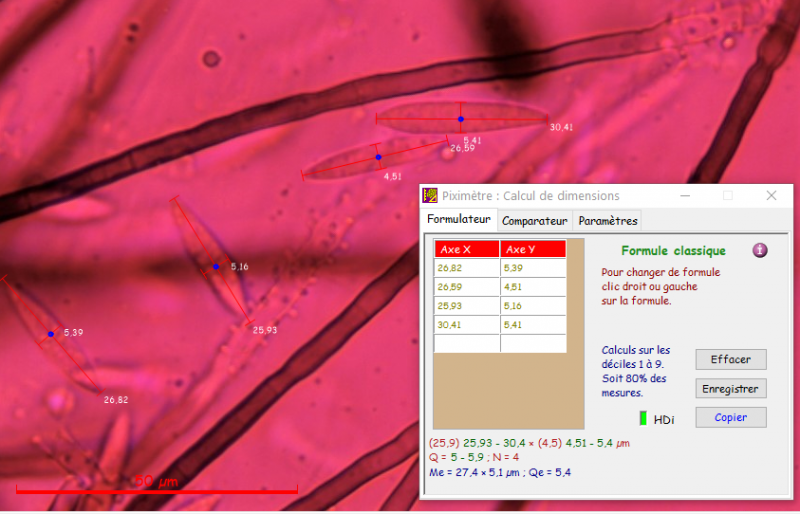800x514 pixels.
Task: Click Copier to copy results
Action: [x=730, y=418]
